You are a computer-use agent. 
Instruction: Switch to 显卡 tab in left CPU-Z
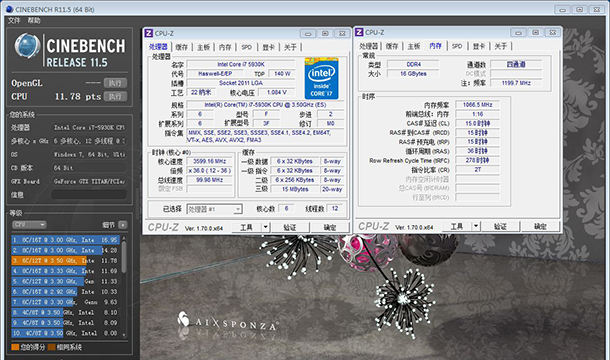coord(268,47)
